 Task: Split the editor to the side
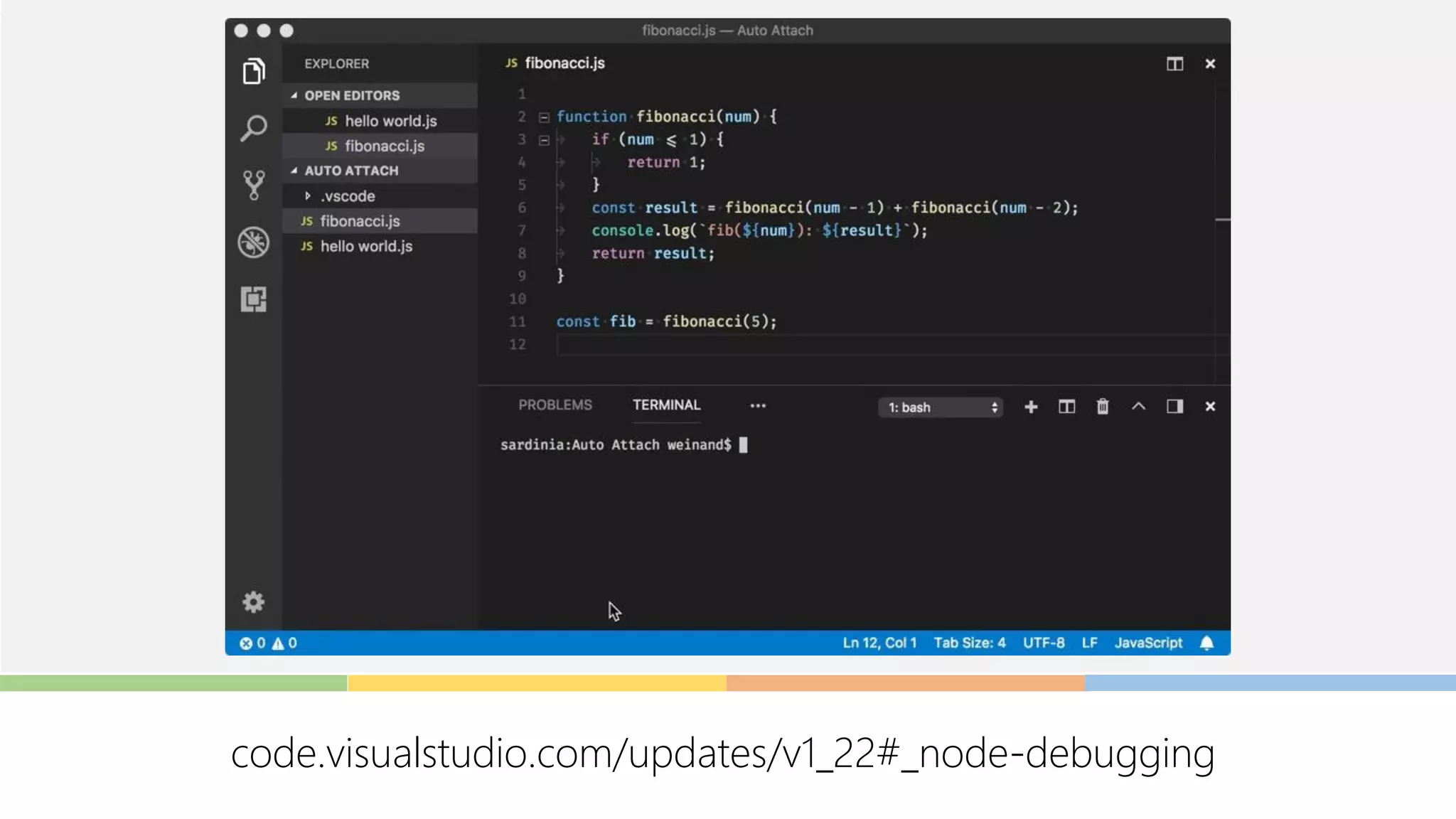(1174, 64)
